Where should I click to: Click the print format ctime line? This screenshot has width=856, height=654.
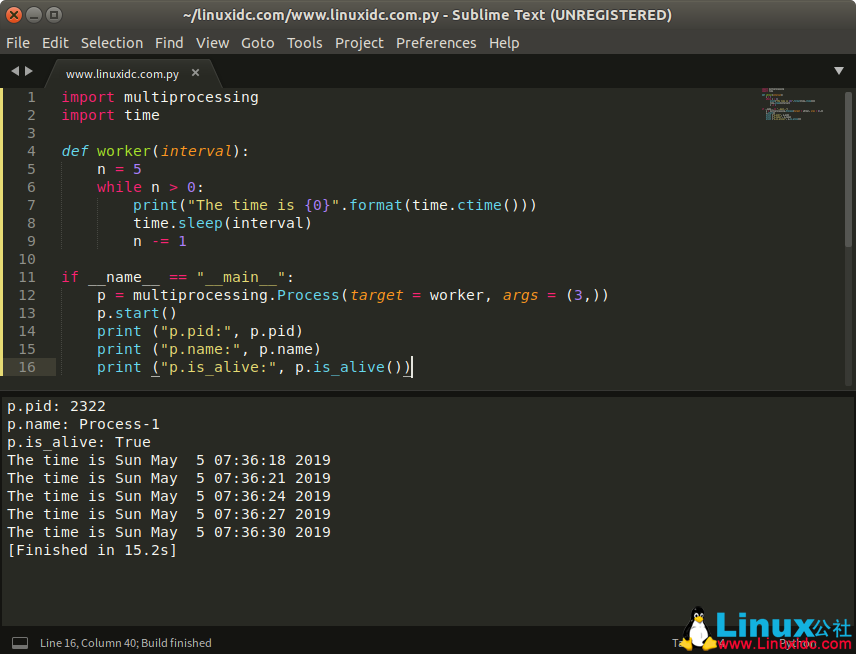coord(335,205)
